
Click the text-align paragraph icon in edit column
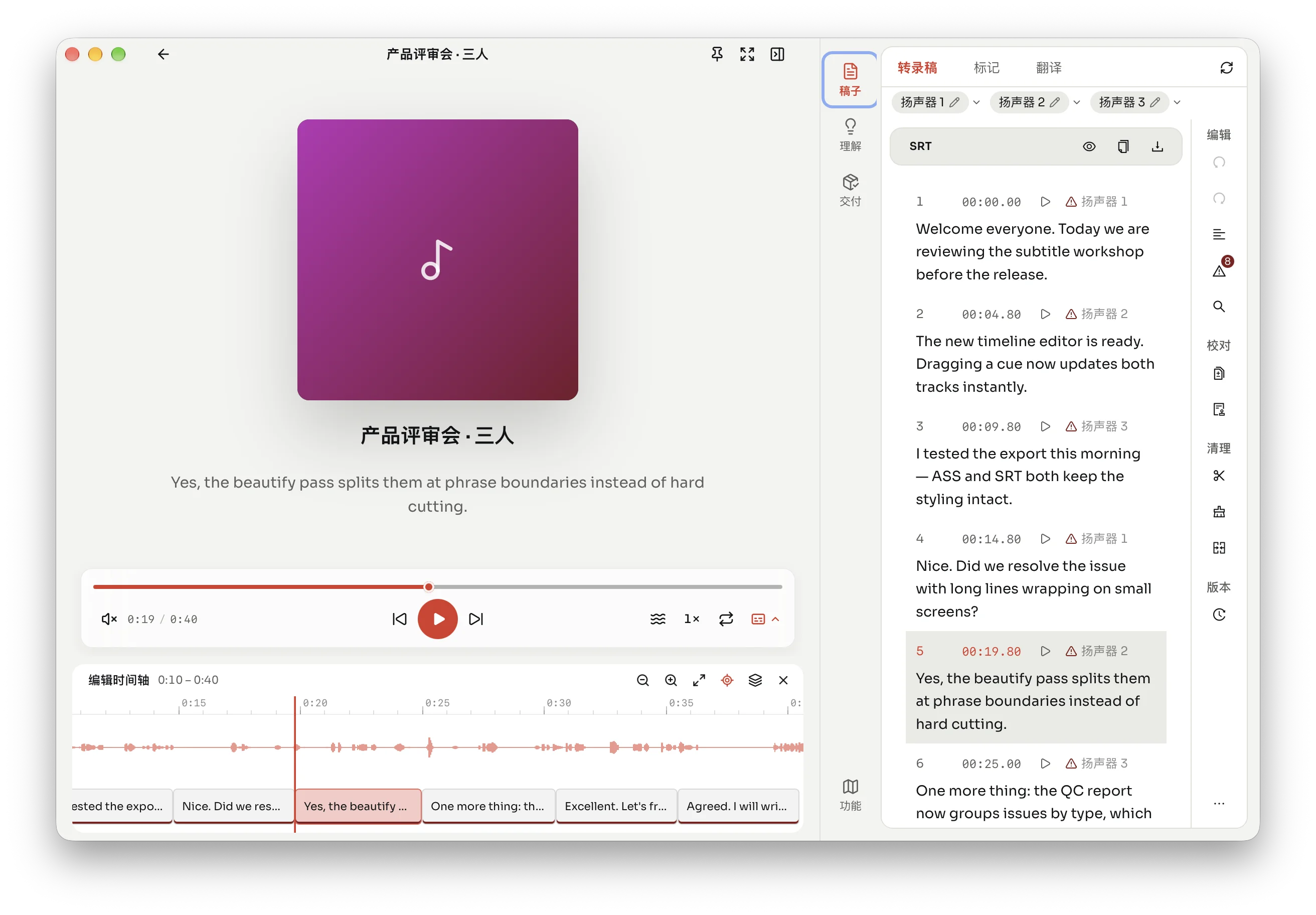pyautogui.click(x=1219, y=234)
